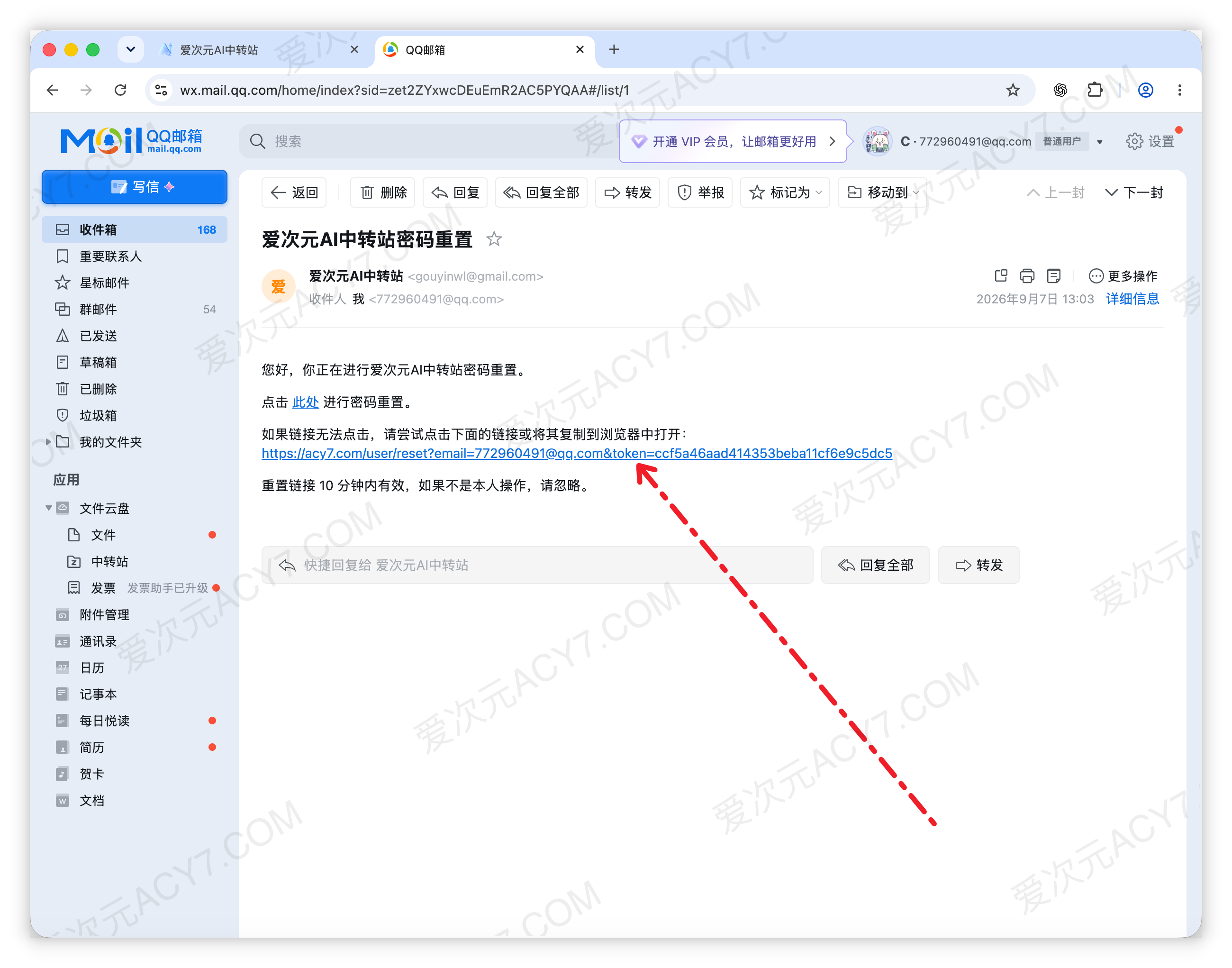Click the notes icon beside print
Image resolution: width=1232 pixels, height=968 pixels.
1053,276
